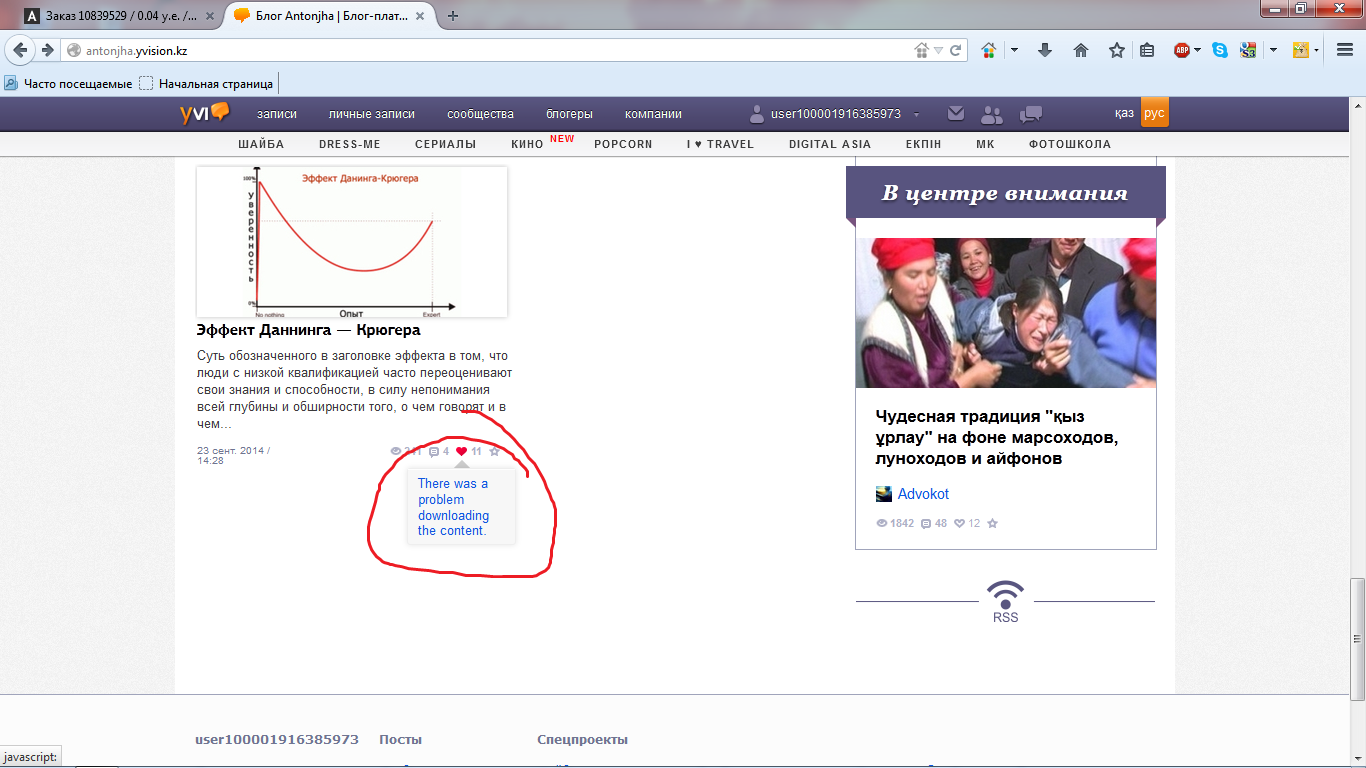The width and height of the screenshot is (1366, 768).
Task: Open the Adblock Plus dropdown arrow
Action: click(x=1197, y=50)
